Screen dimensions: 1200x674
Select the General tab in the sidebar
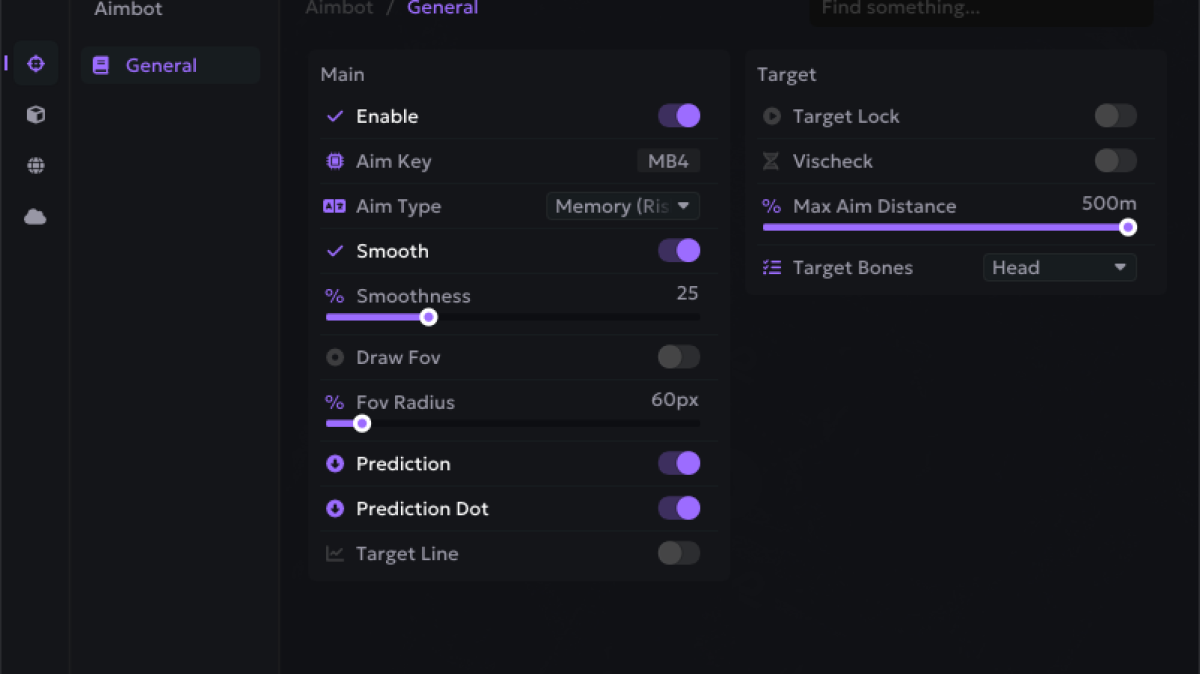[x=161, y=66]
